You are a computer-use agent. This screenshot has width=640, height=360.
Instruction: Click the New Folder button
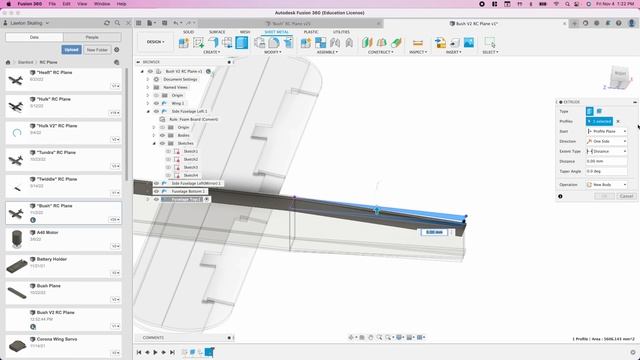97,50
